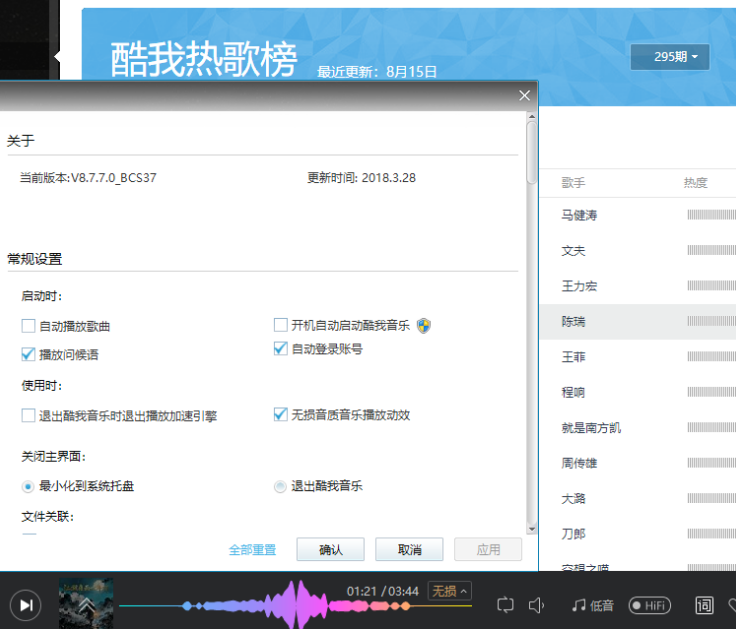Click the next track button
736x629 pixels.
[x=26, y=604]
